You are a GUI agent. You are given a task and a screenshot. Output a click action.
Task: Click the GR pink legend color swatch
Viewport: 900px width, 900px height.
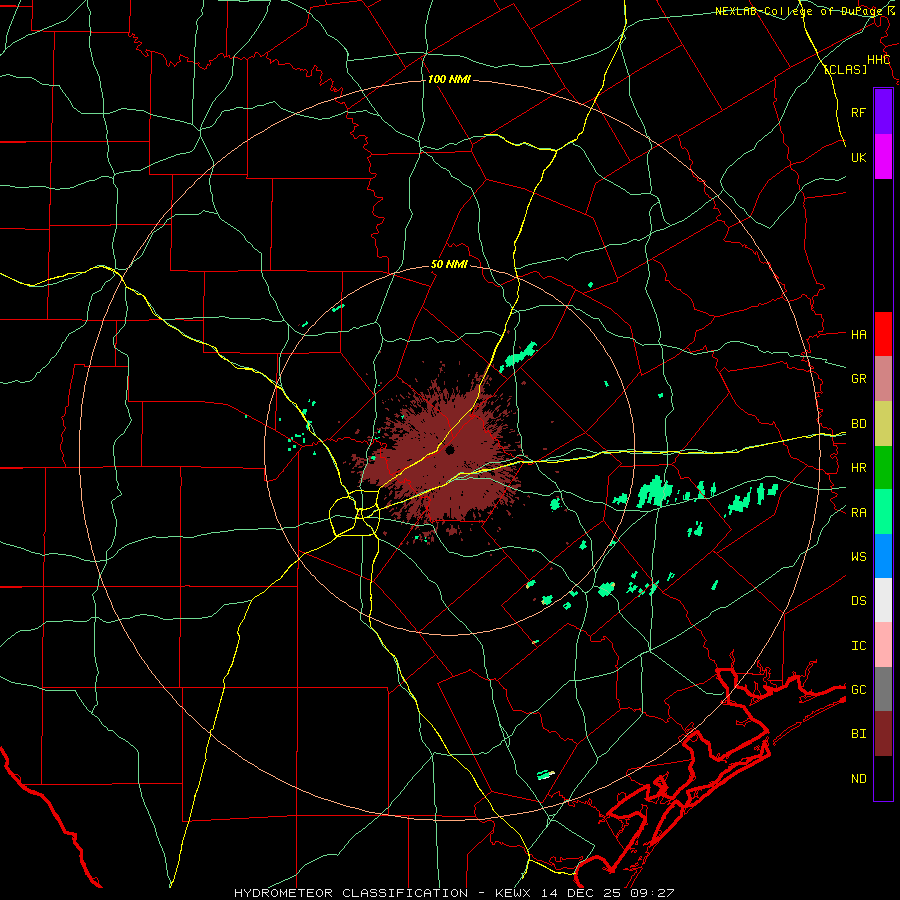pos(883,379)
